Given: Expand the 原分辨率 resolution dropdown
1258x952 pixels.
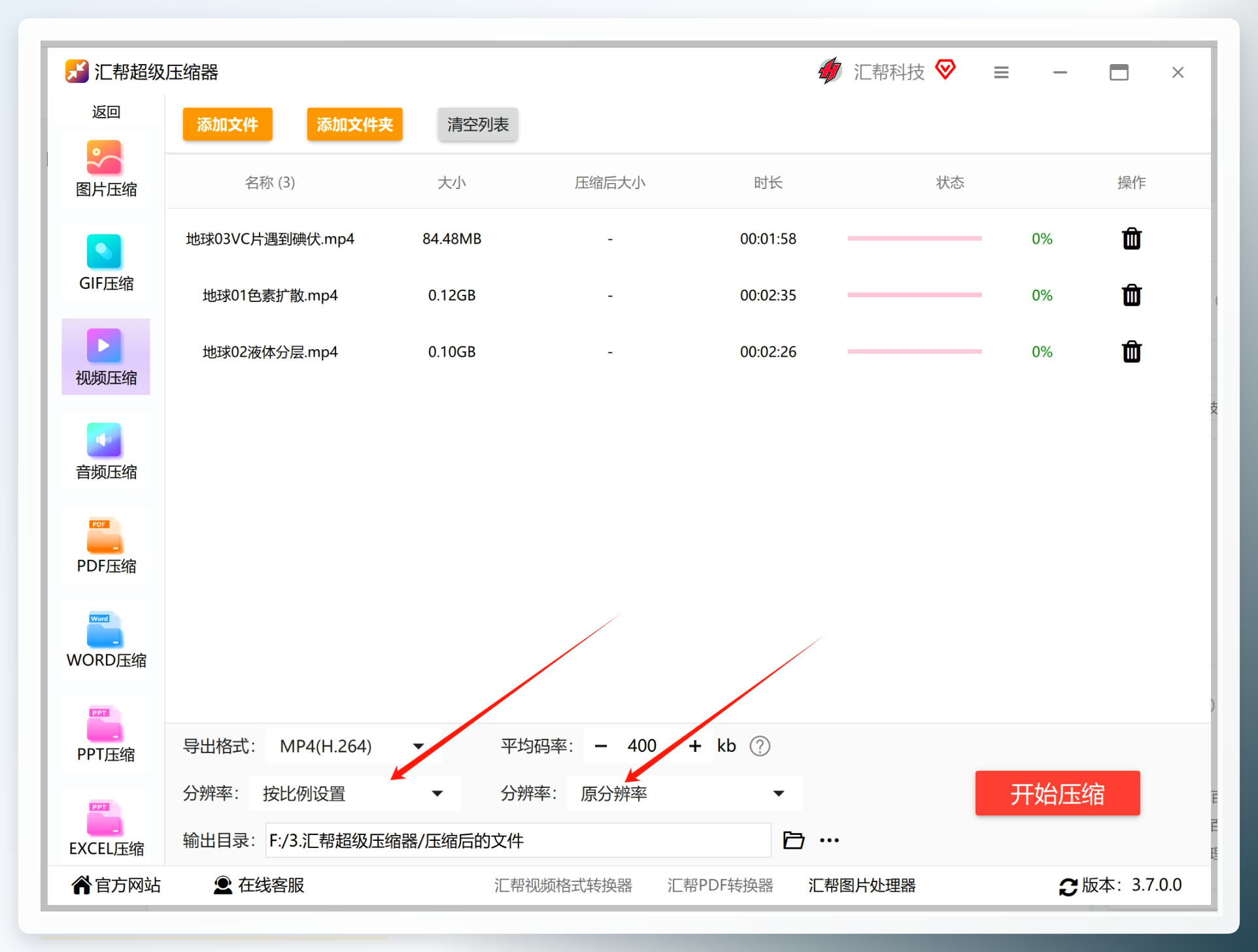Looking at the screenshot, I should (685, 793).
